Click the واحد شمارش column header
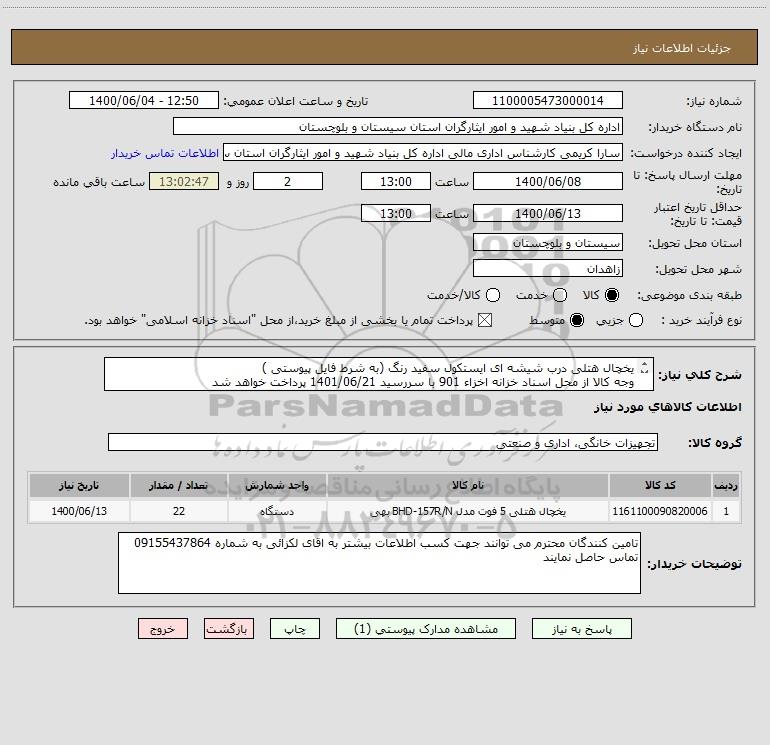Image resolution: width=770 pixels, height=745 pixels. click(x=277, y=485)
